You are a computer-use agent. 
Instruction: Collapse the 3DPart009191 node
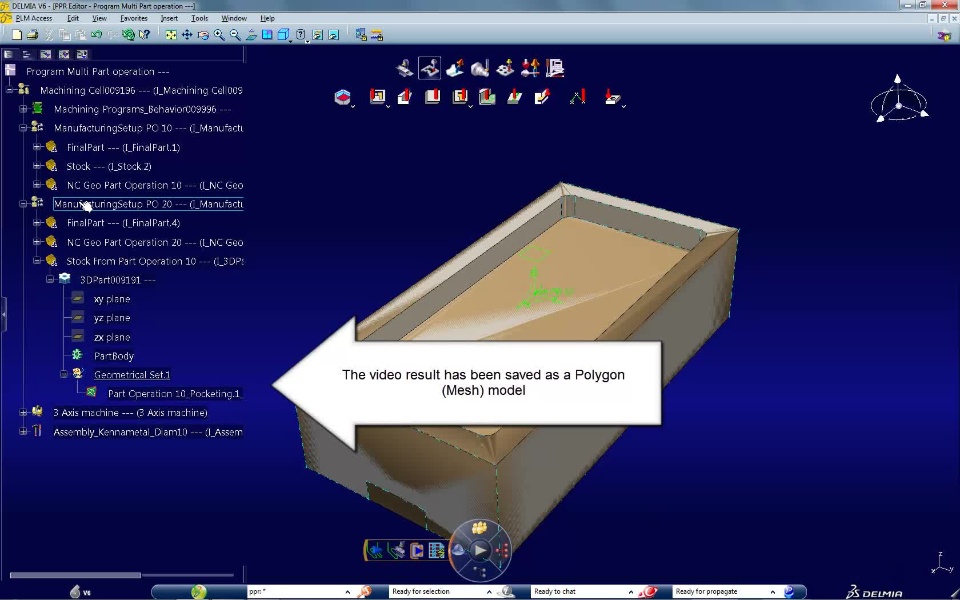pyautogui.click(x=50, y=280)
